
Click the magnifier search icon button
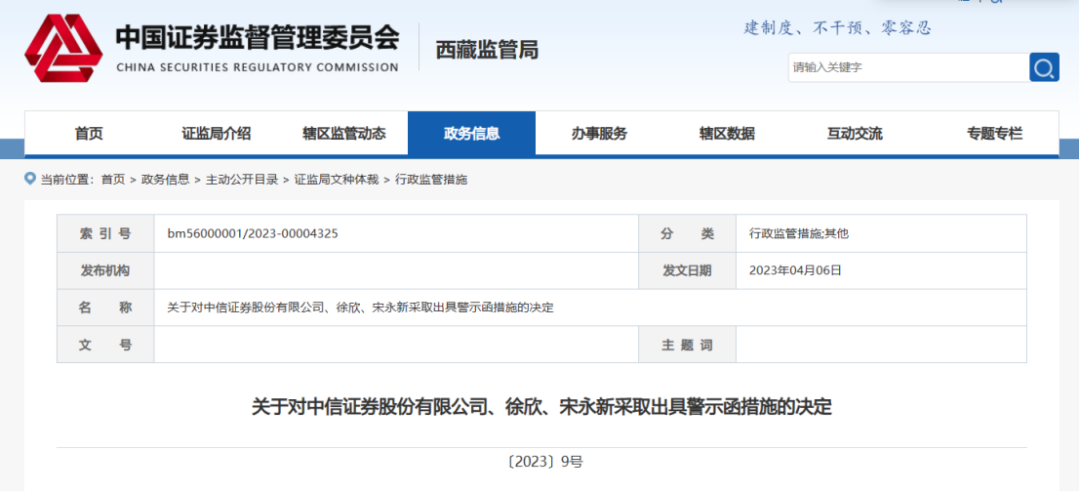(1044, 68)
